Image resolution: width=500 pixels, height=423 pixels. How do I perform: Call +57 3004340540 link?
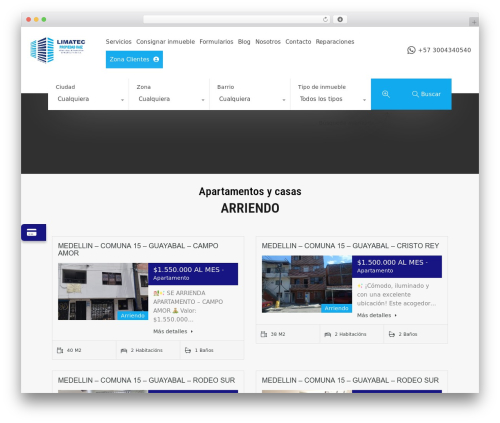coord(444,50)
